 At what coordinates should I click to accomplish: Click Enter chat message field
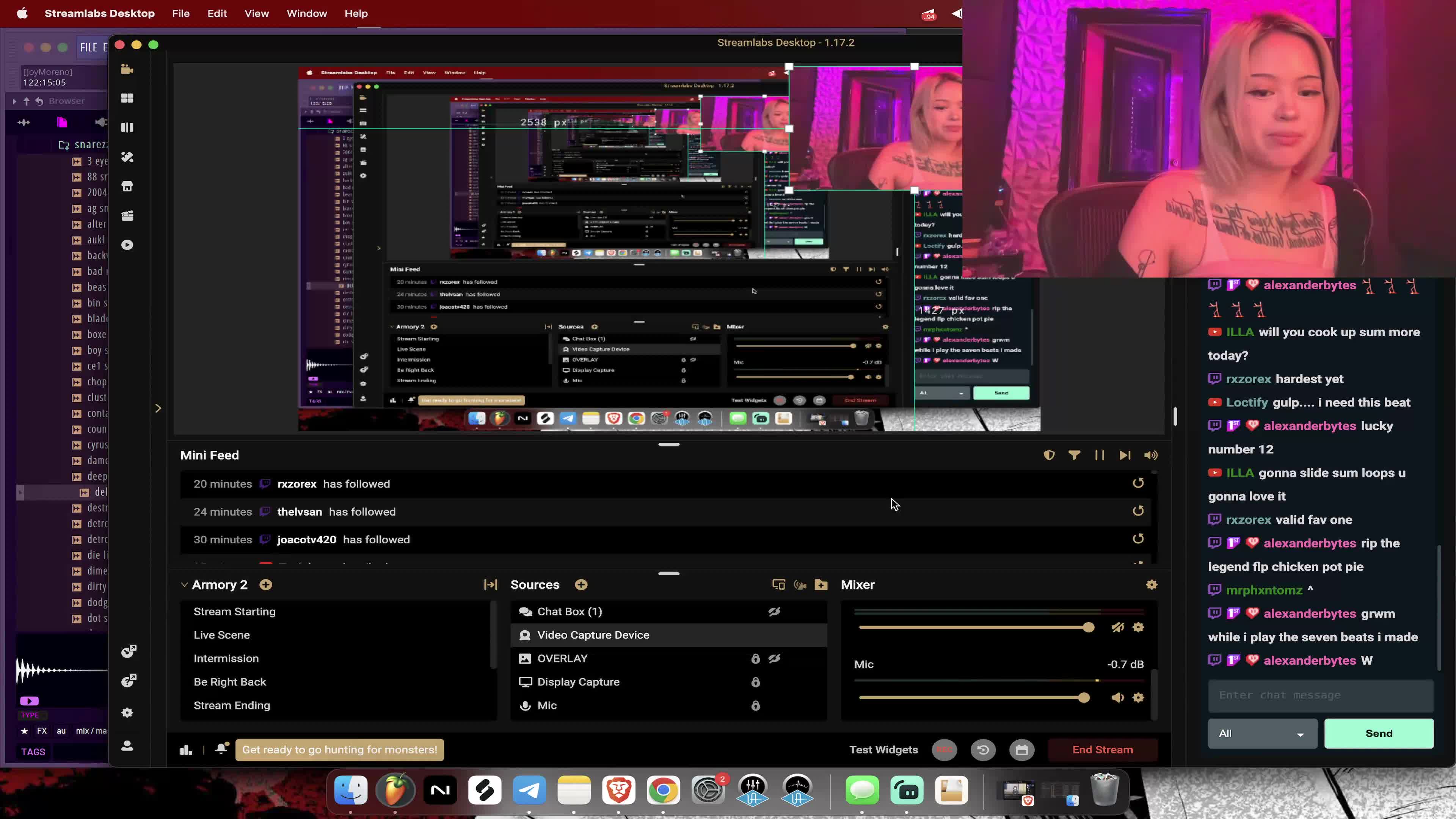1321,695
